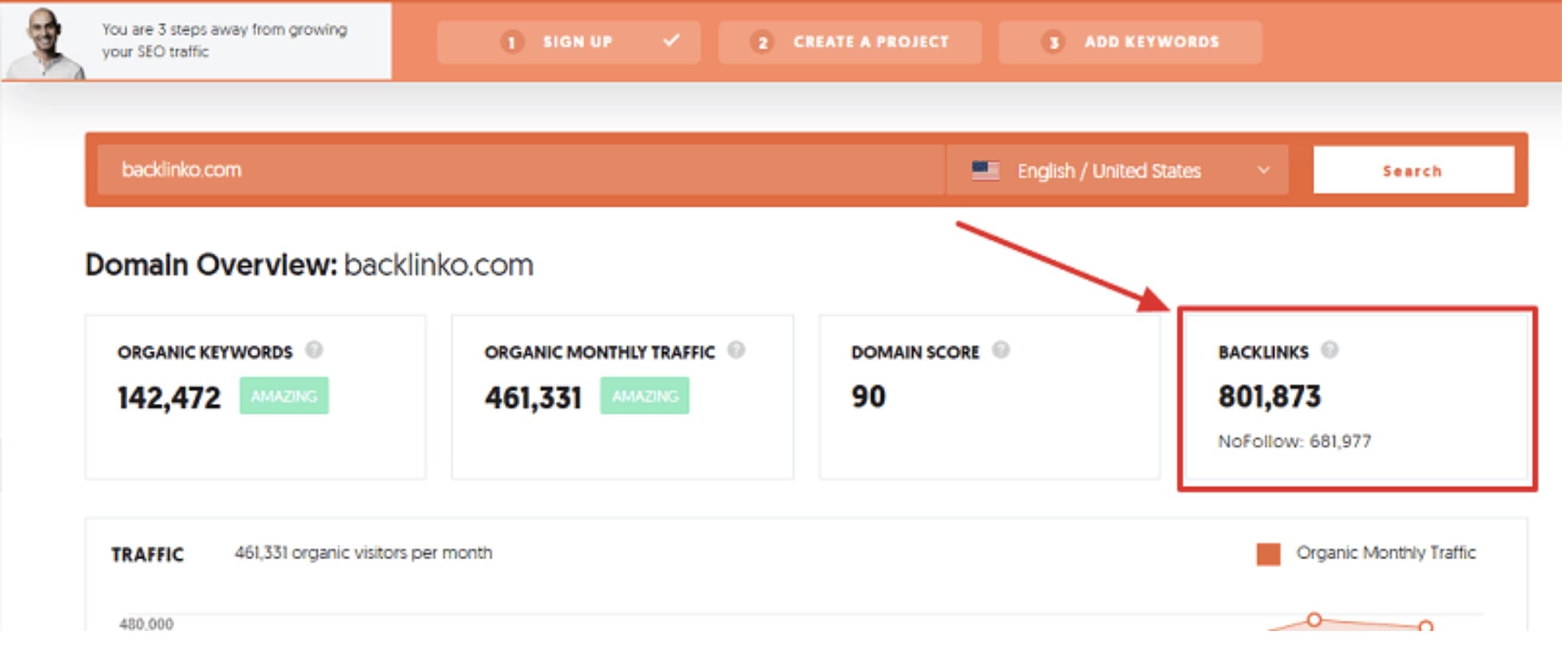
Task: Click the step 3 number badge
Action: click(1053, 42)
